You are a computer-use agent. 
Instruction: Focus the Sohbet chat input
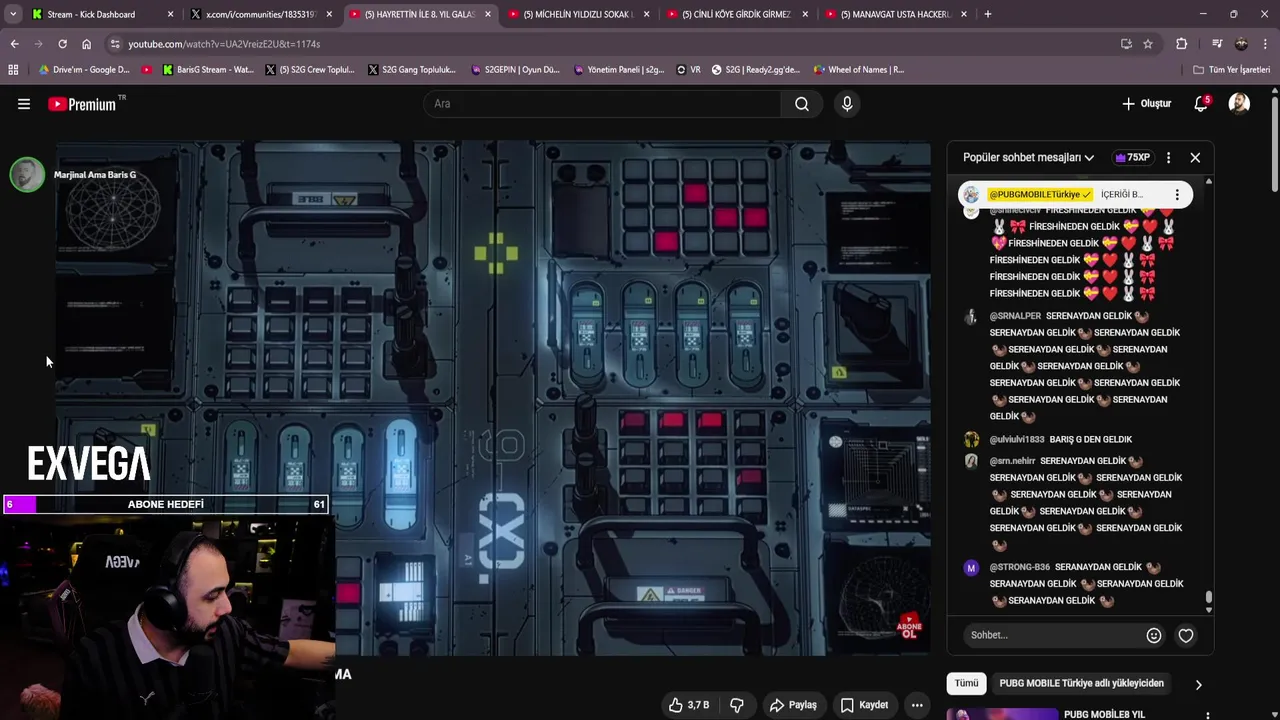pyautogui.click(x=1055, y=635)
